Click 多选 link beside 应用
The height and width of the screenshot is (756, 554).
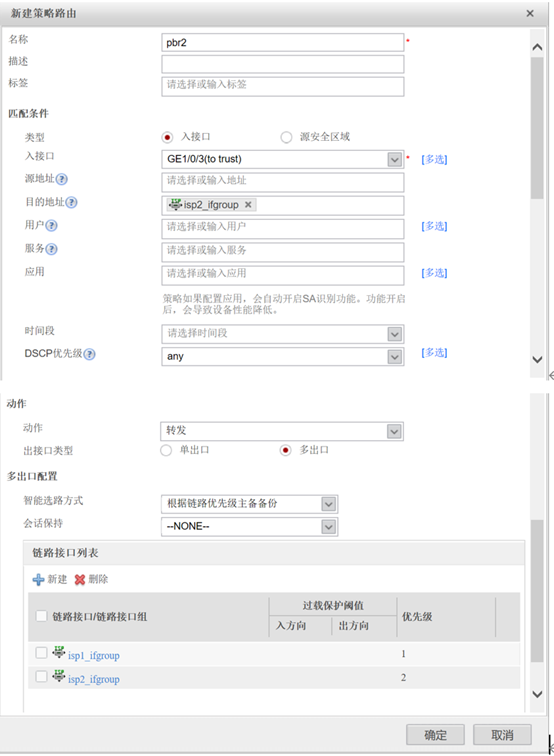pyautogui.click(x=434, y=273)
